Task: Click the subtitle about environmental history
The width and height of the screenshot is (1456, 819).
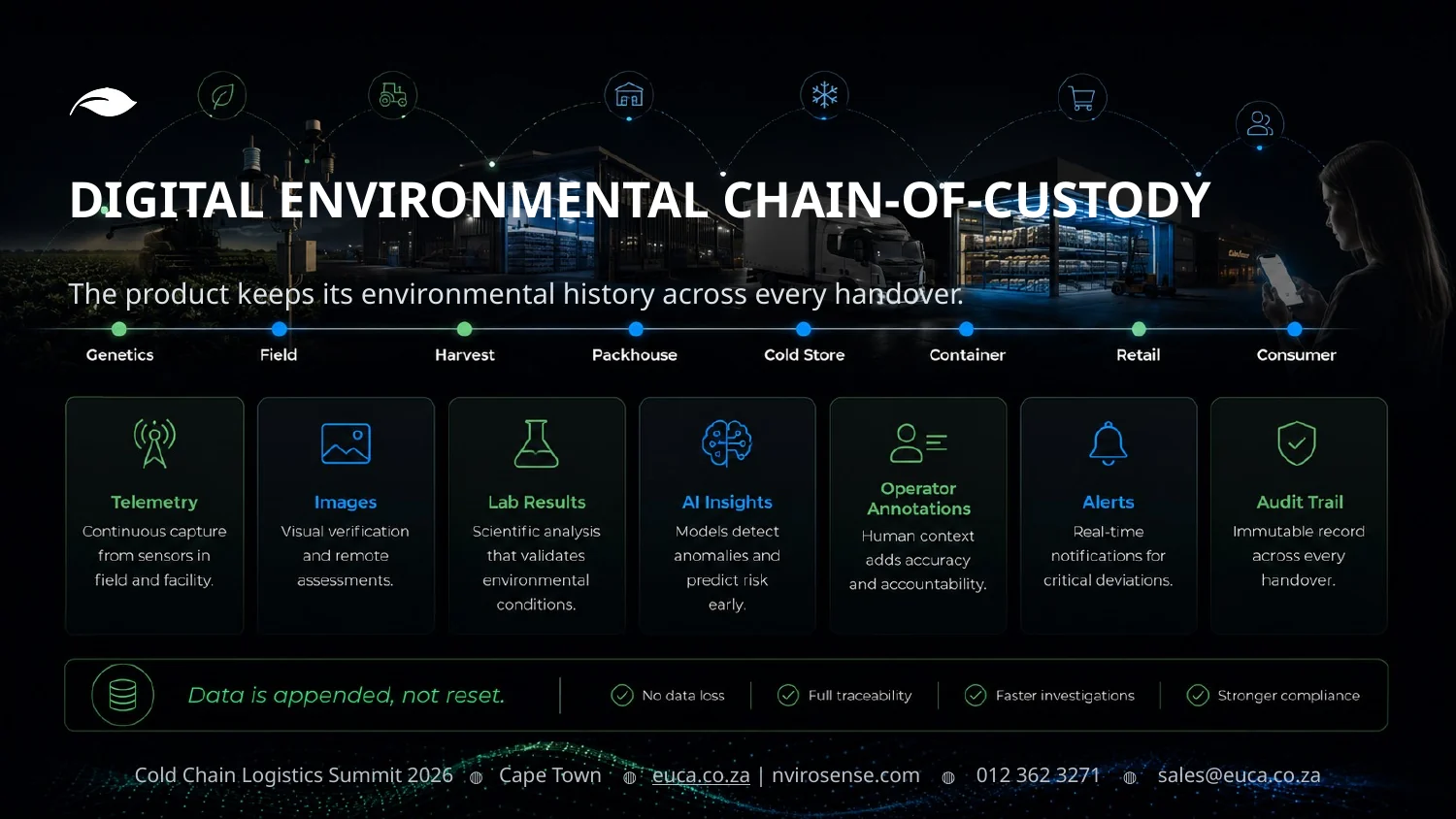Action: click(515, 294)
